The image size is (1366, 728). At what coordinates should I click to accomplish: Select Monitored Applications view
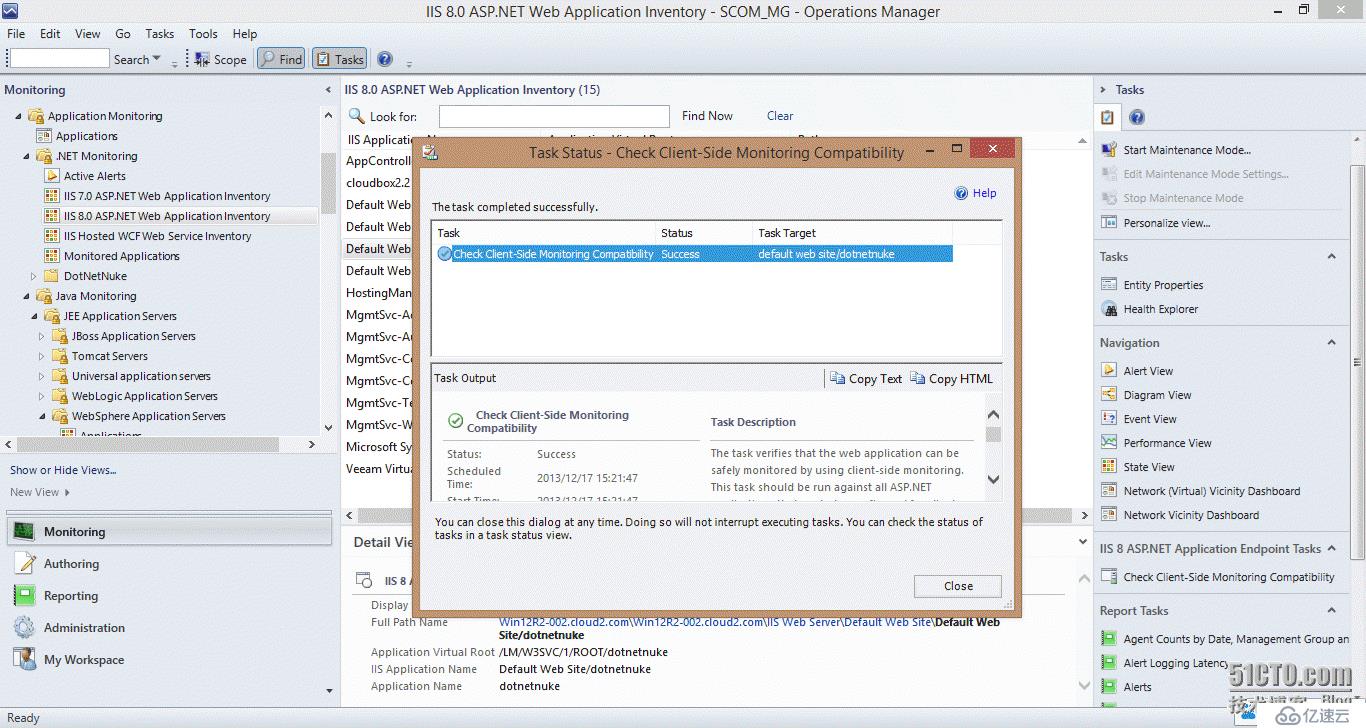click(x=122, y=256)
